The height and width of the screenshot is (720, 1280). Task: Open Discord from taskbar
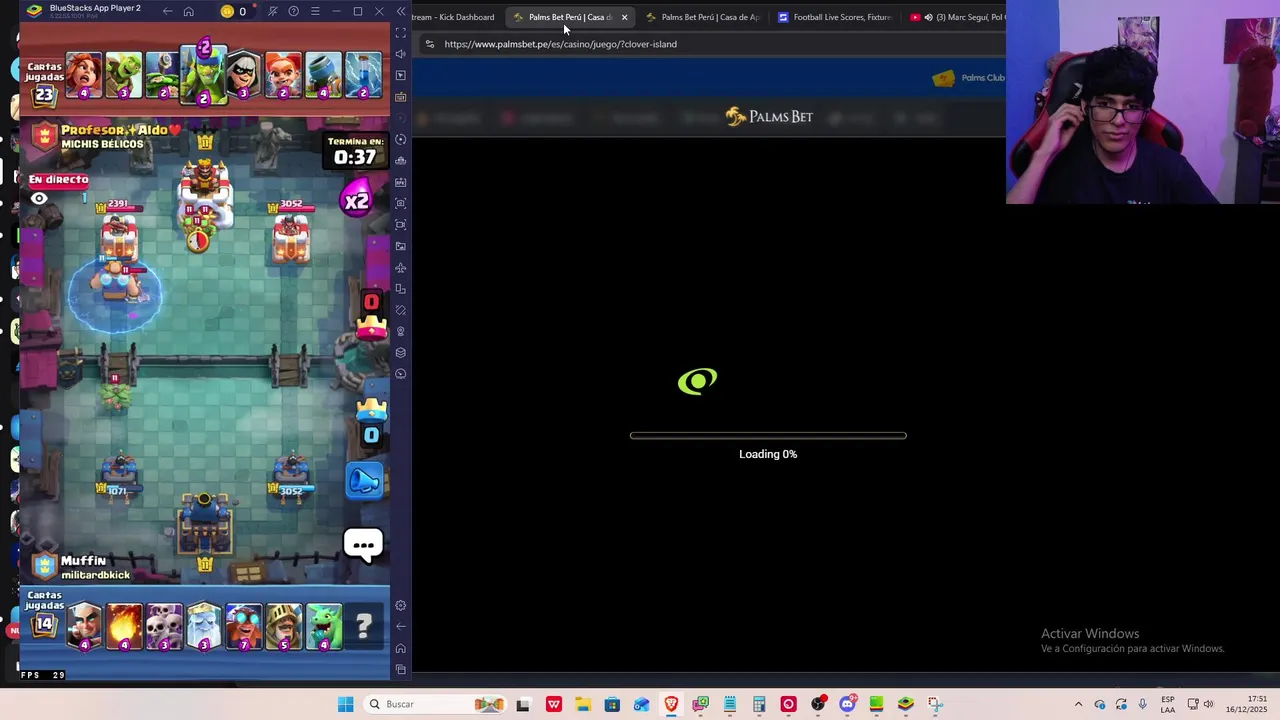point(847,704)
